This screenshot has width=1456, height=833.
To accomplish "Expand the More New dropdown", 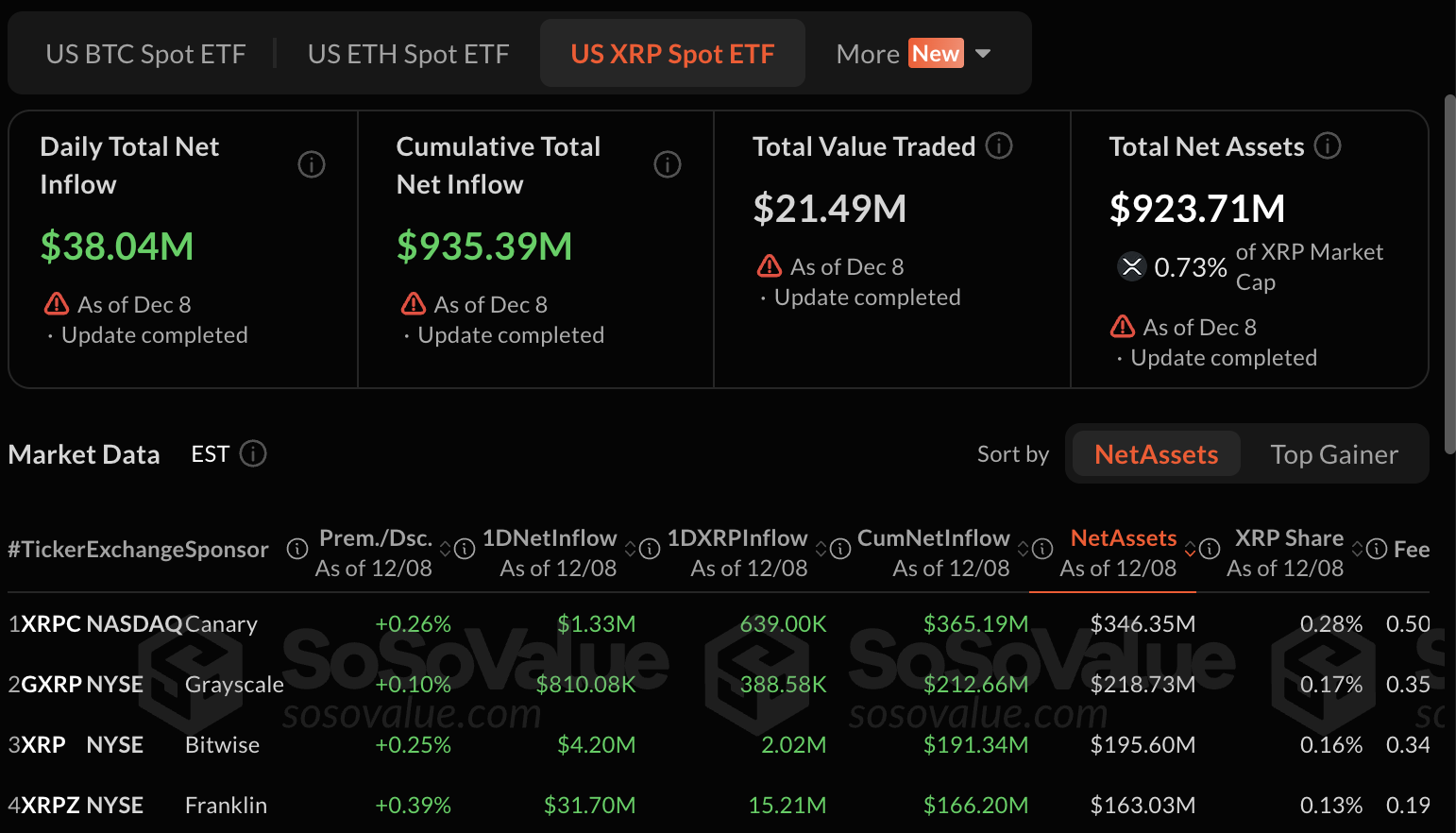I will coord(911,53).
